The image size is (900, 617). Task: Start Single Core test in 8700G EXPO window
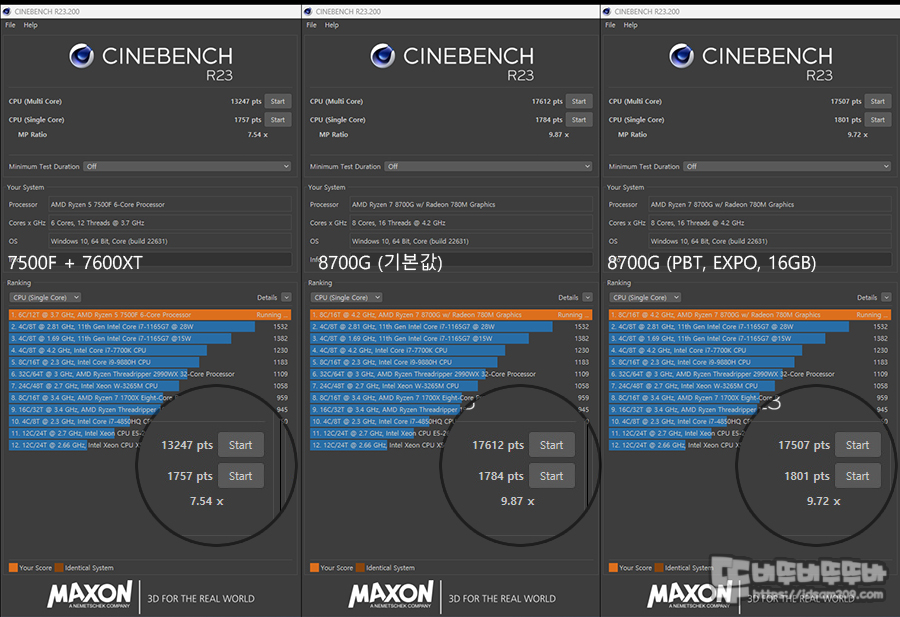click(878, 120)
